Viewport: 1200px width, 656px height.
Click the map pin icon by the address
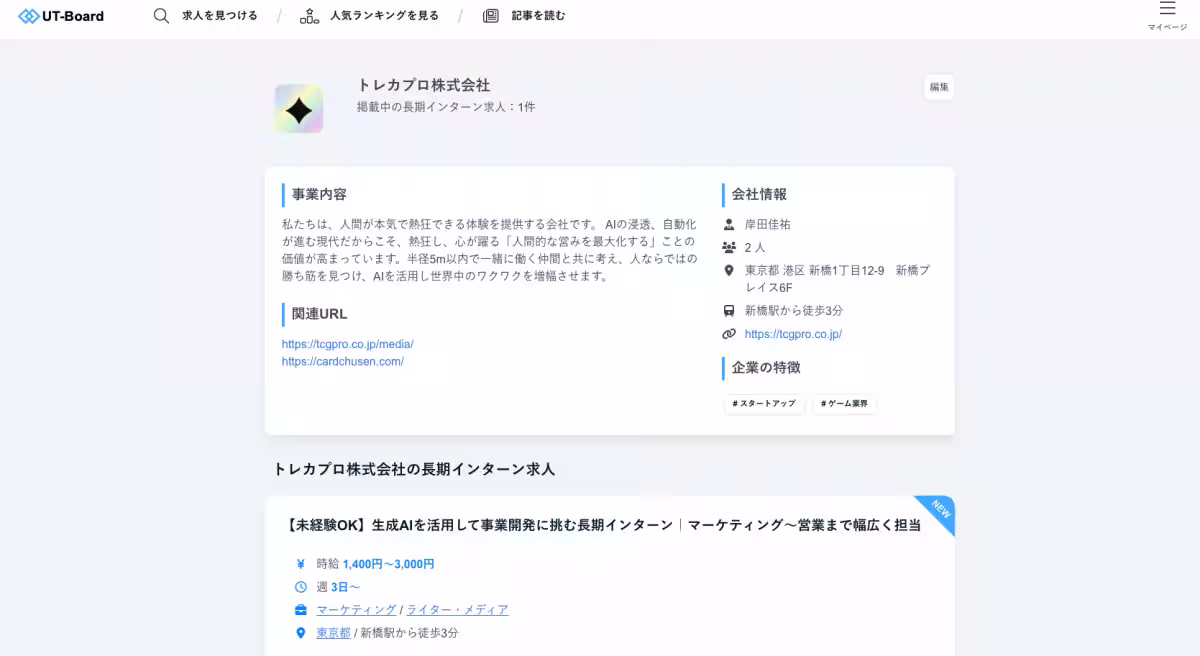pos(729,270)
